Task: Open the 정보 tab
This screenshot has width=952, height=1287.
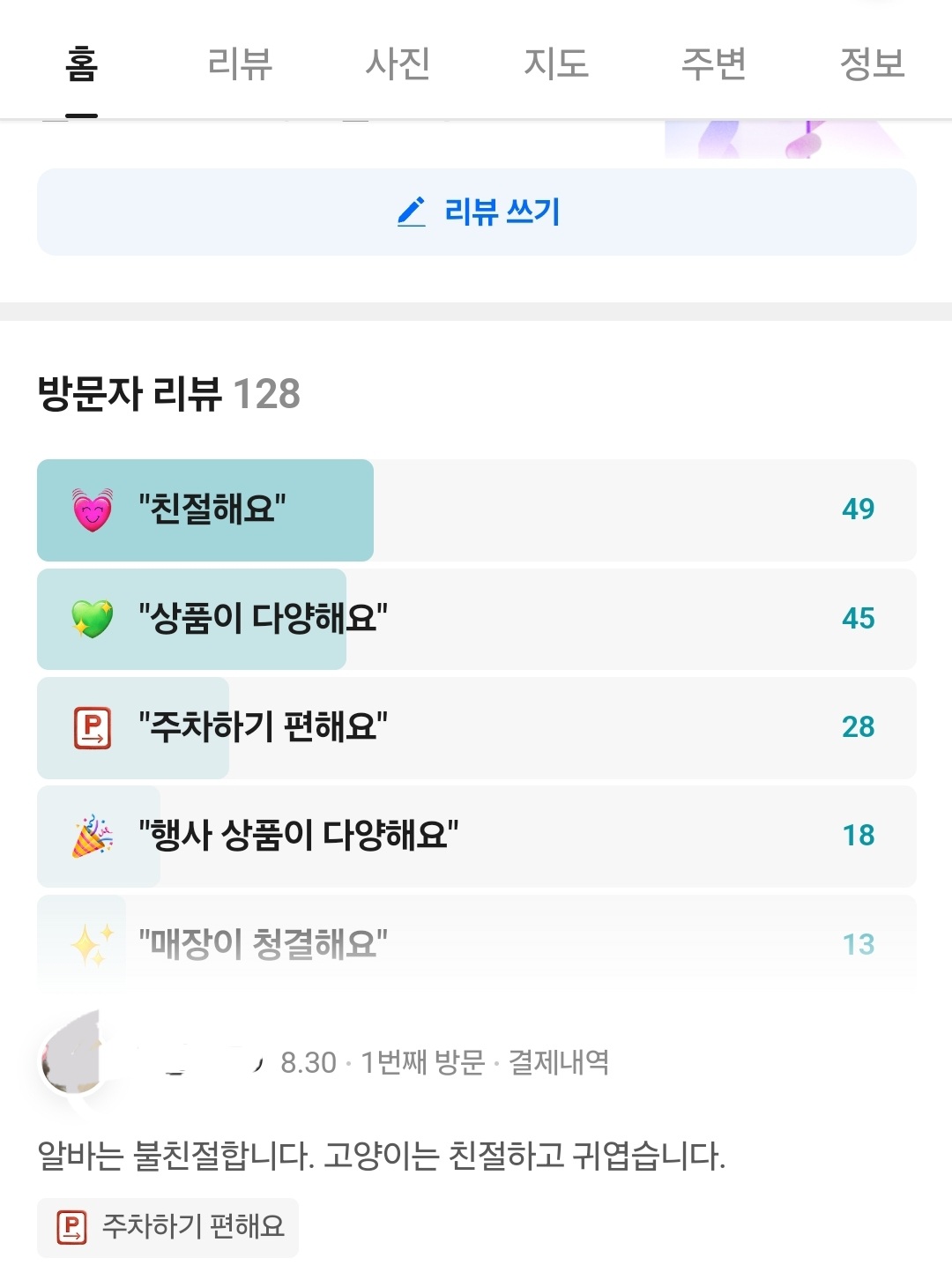Action: (872, 63)
